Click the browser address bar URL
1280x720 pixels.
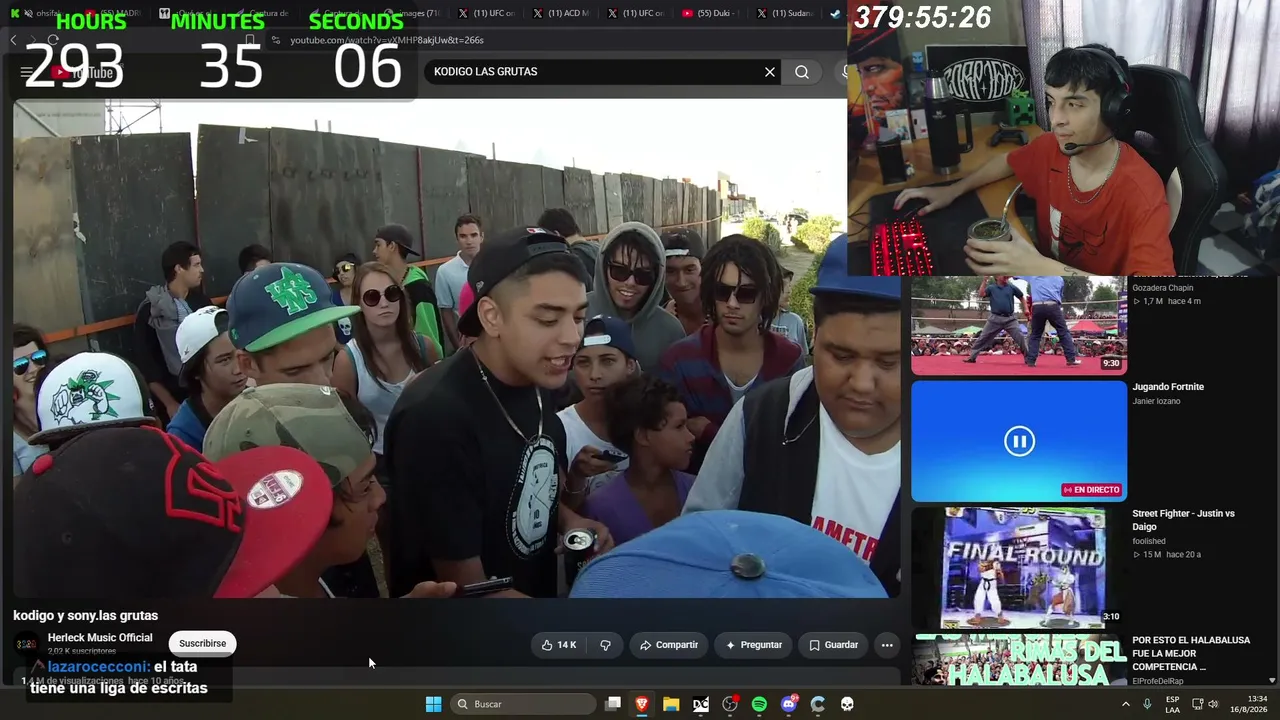387,40
